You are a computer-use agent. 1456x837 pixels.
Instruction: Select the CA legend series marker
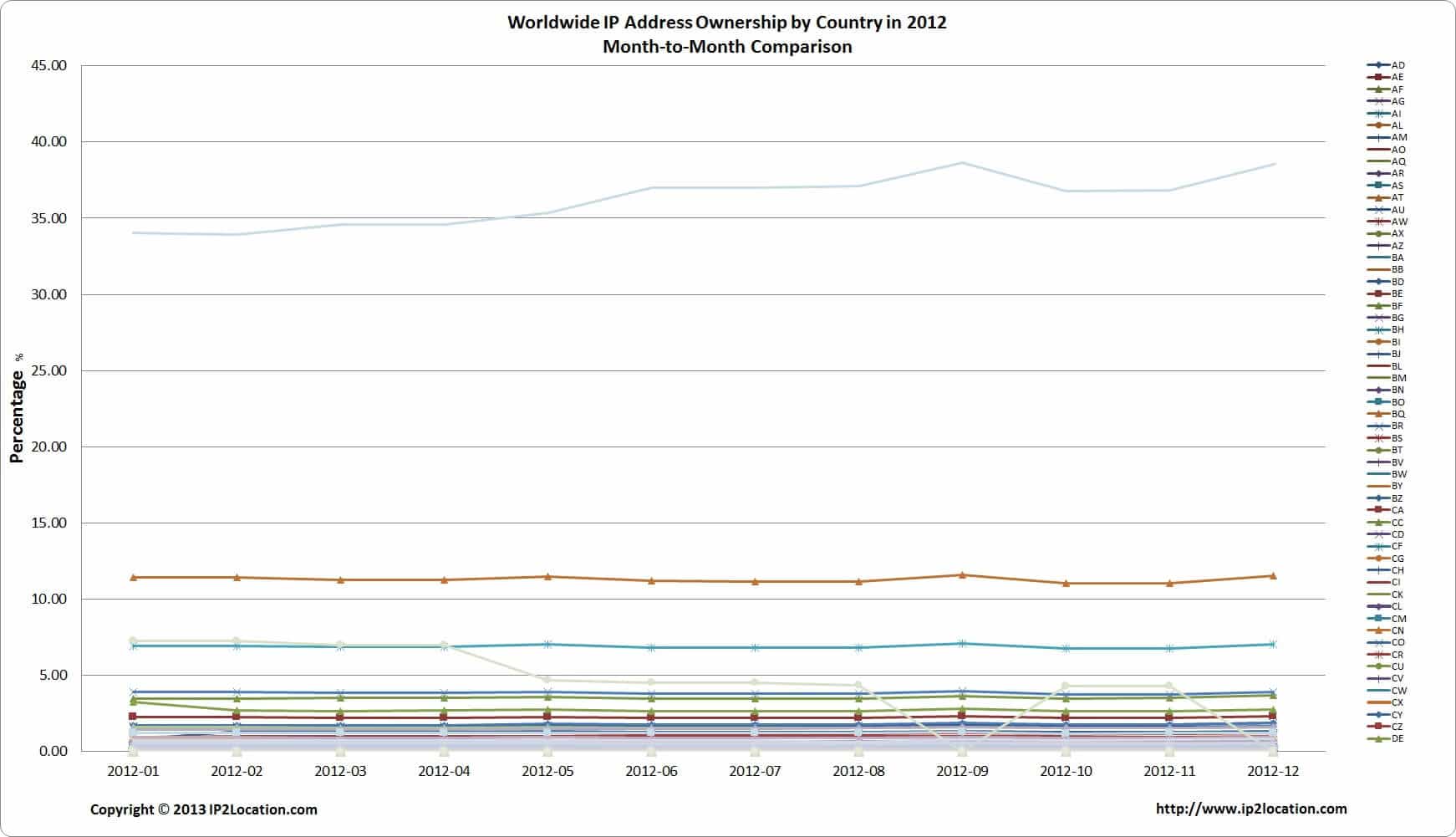pyautogui.click(x=1377, y=510)
